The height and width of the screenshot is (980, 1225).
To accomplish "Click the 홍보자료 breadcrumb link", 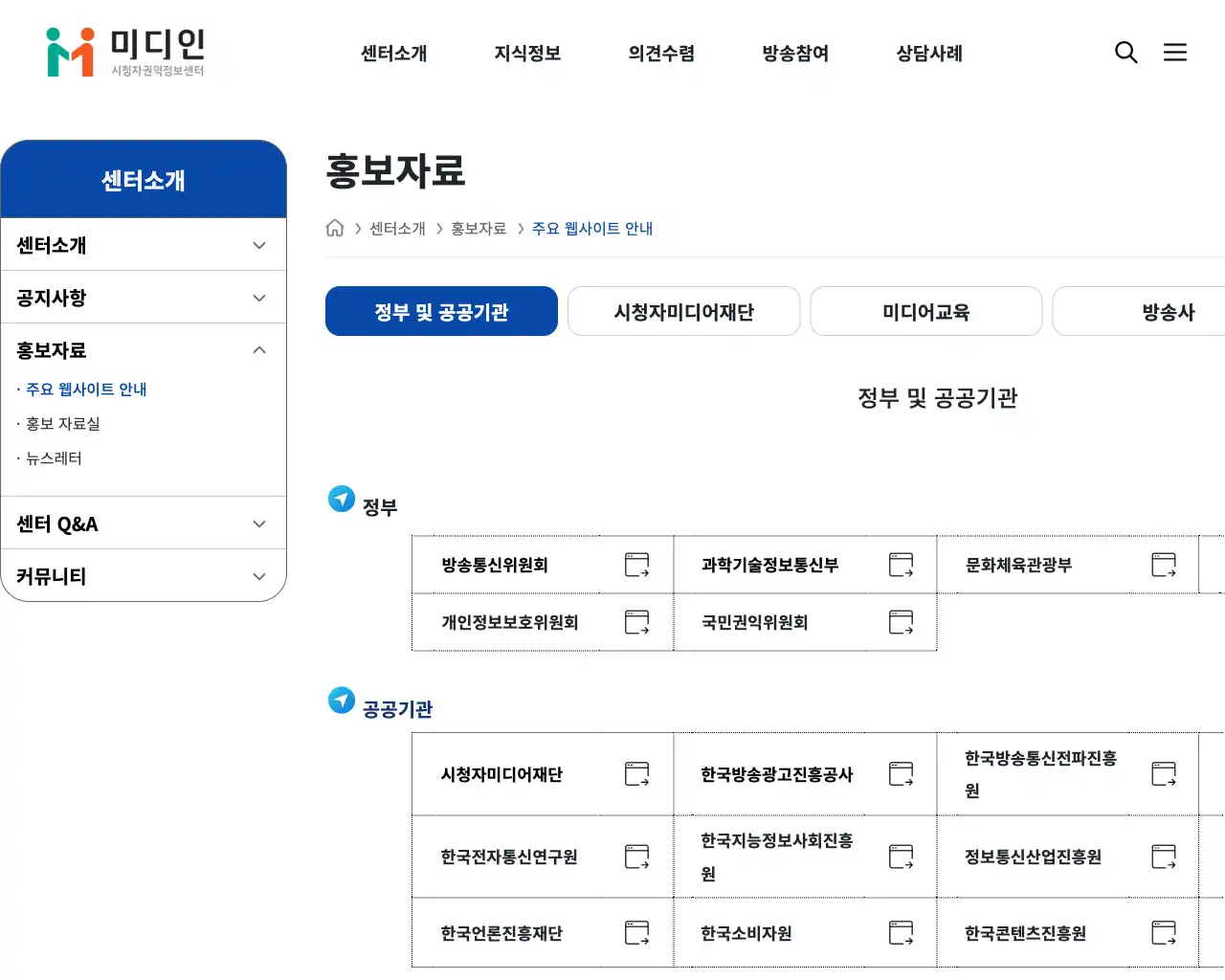I will (477, 228).
